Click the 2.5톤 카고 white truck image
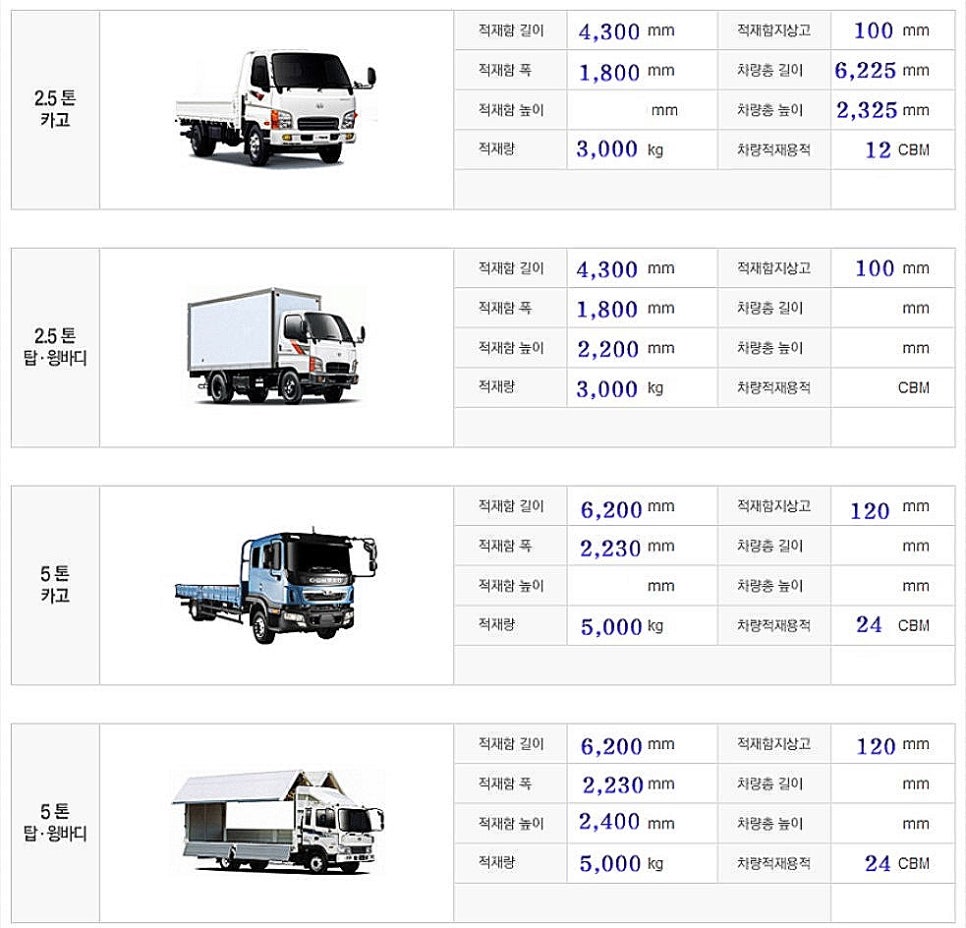 [275, 108]
